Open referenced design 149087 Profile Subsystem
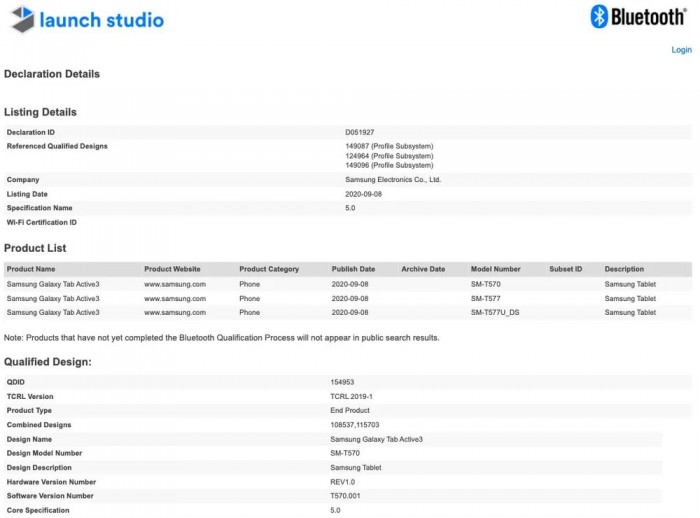700x518 pixels. coord(389,147)
